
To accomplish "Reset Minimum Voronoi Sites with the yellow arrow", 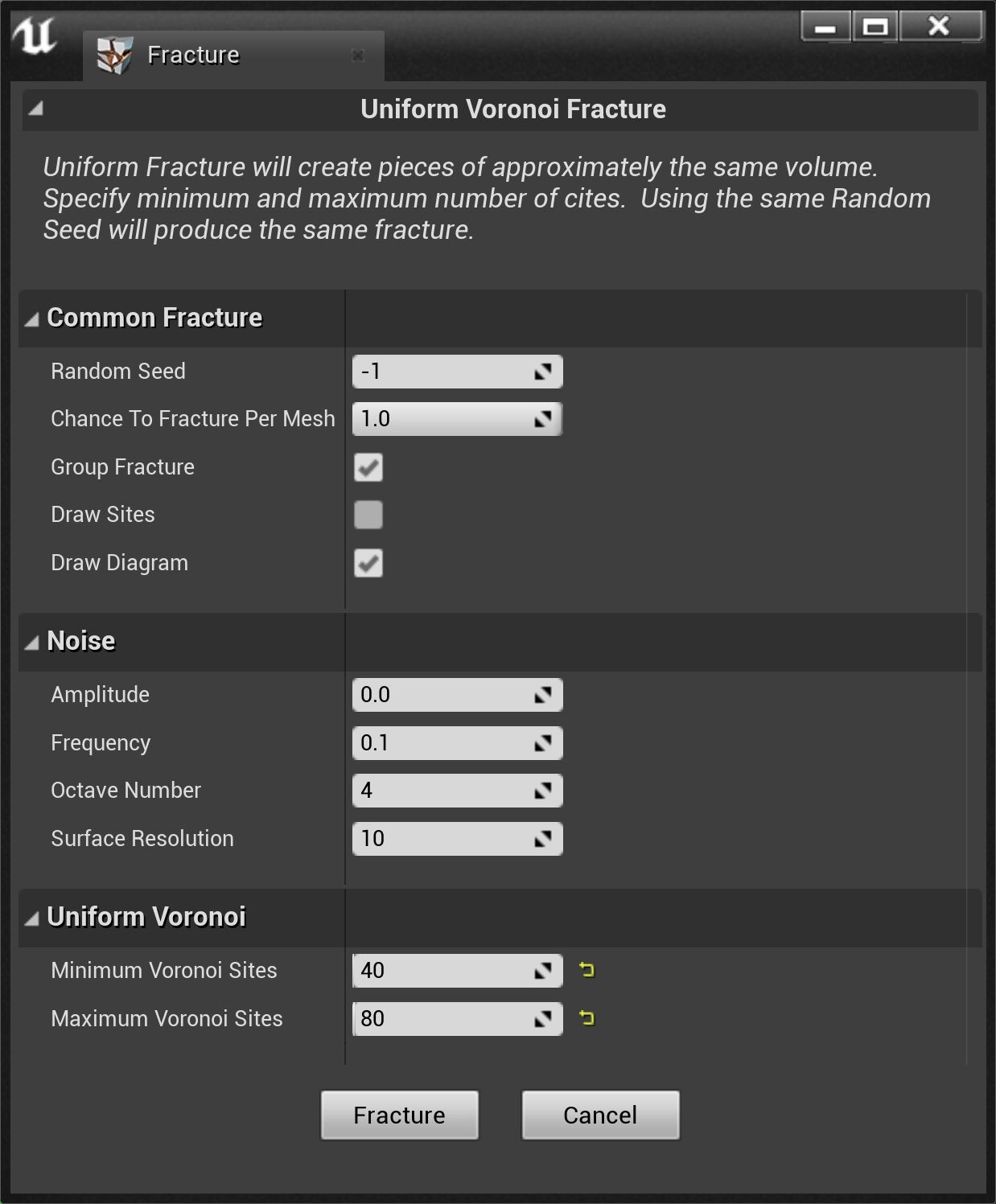I will (586, 971).
